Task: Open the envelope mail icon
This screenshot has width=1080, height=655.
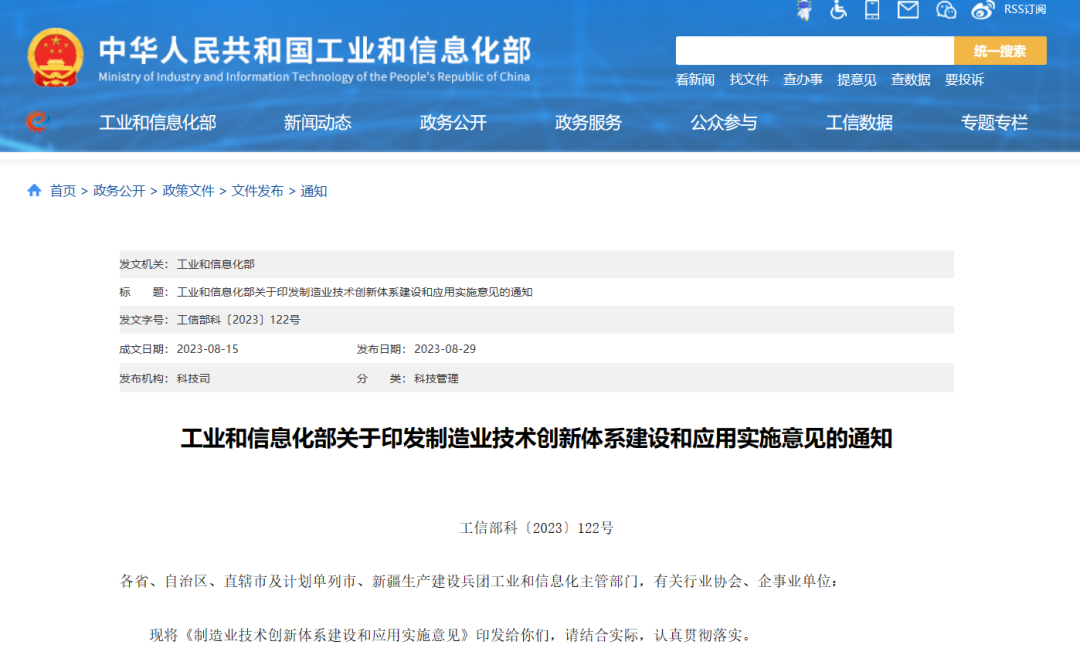Action: pyautogui.click(x=907, y=10)
